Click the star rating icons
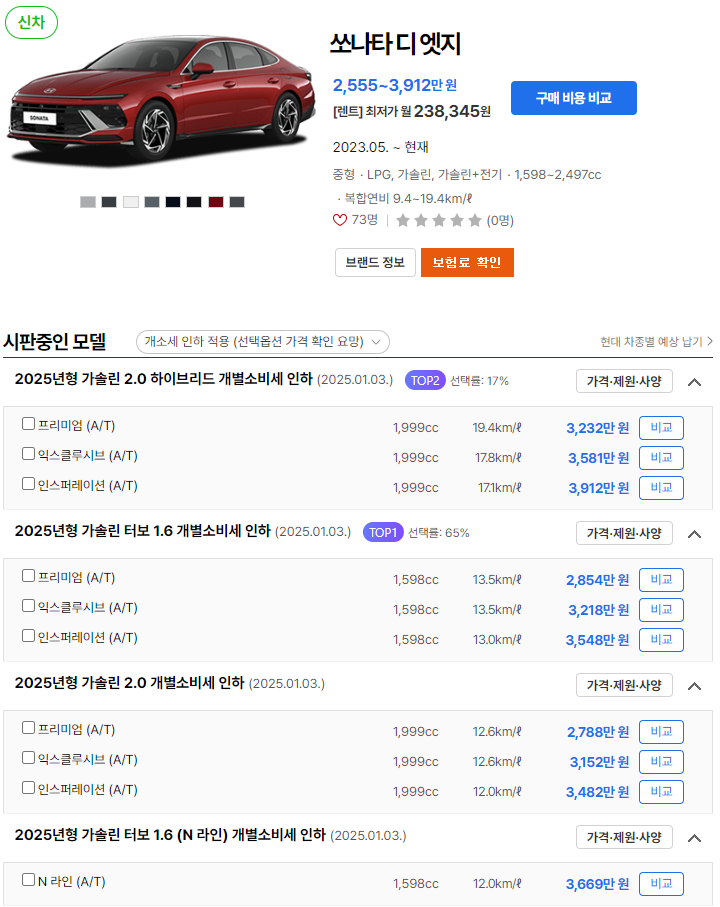720x907 pixels. click(x=438, y=220)
